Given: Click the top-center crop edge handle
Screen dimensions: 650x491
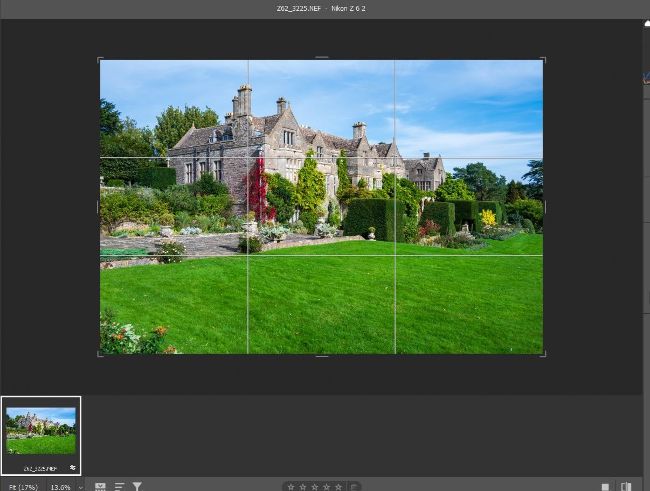Looking at the screenshot, I should [x=321, y=58].
